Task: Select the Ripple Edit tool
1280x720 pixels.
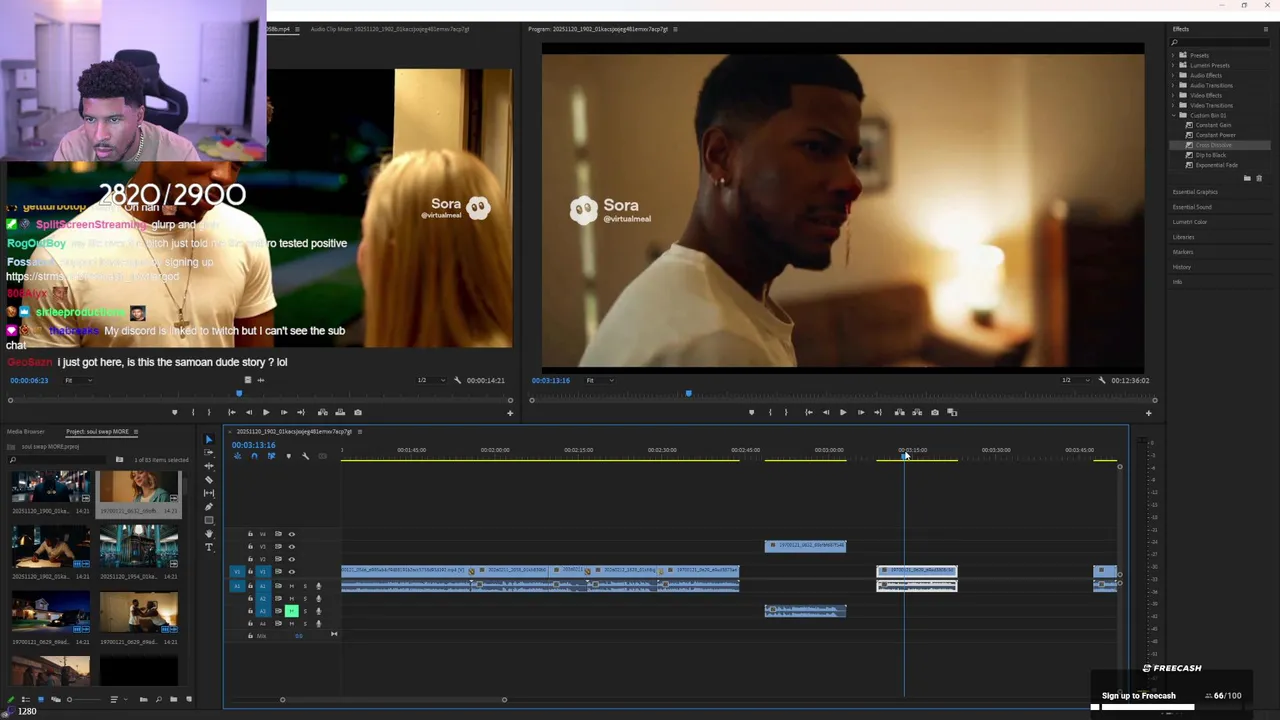Action: [209, 466]
